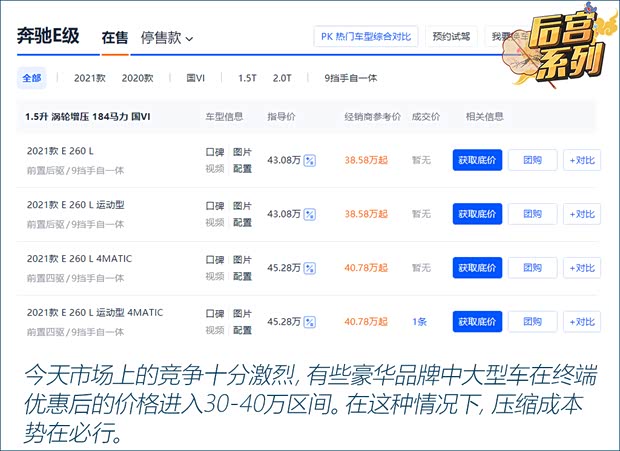620x451 pixels.
Task: Expand the 停售款 dropdown
Action: tap(166, 38)
